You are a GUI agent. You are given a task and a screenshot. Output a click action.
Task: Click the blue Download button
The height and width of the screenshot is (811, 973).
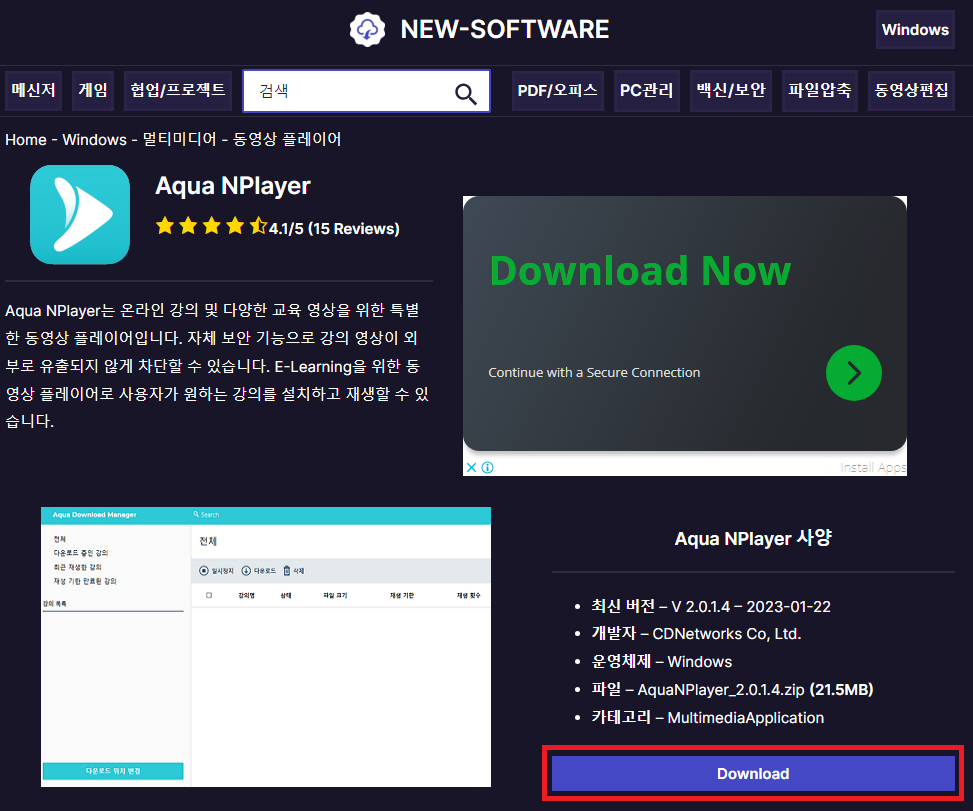click(753, 774)
